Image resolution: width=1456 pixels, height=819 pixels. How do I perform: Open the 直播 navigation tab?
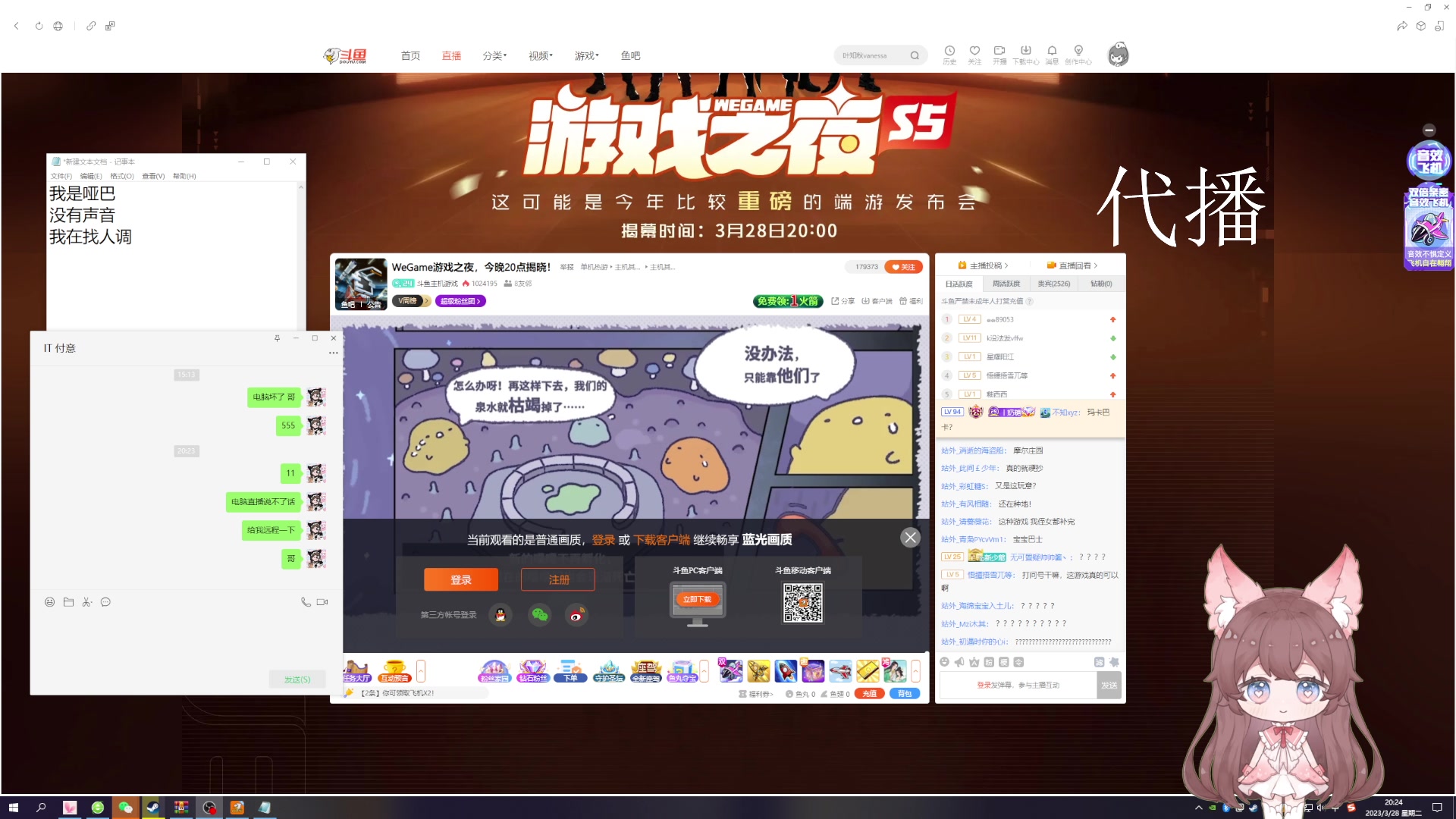tap(451, 55)
